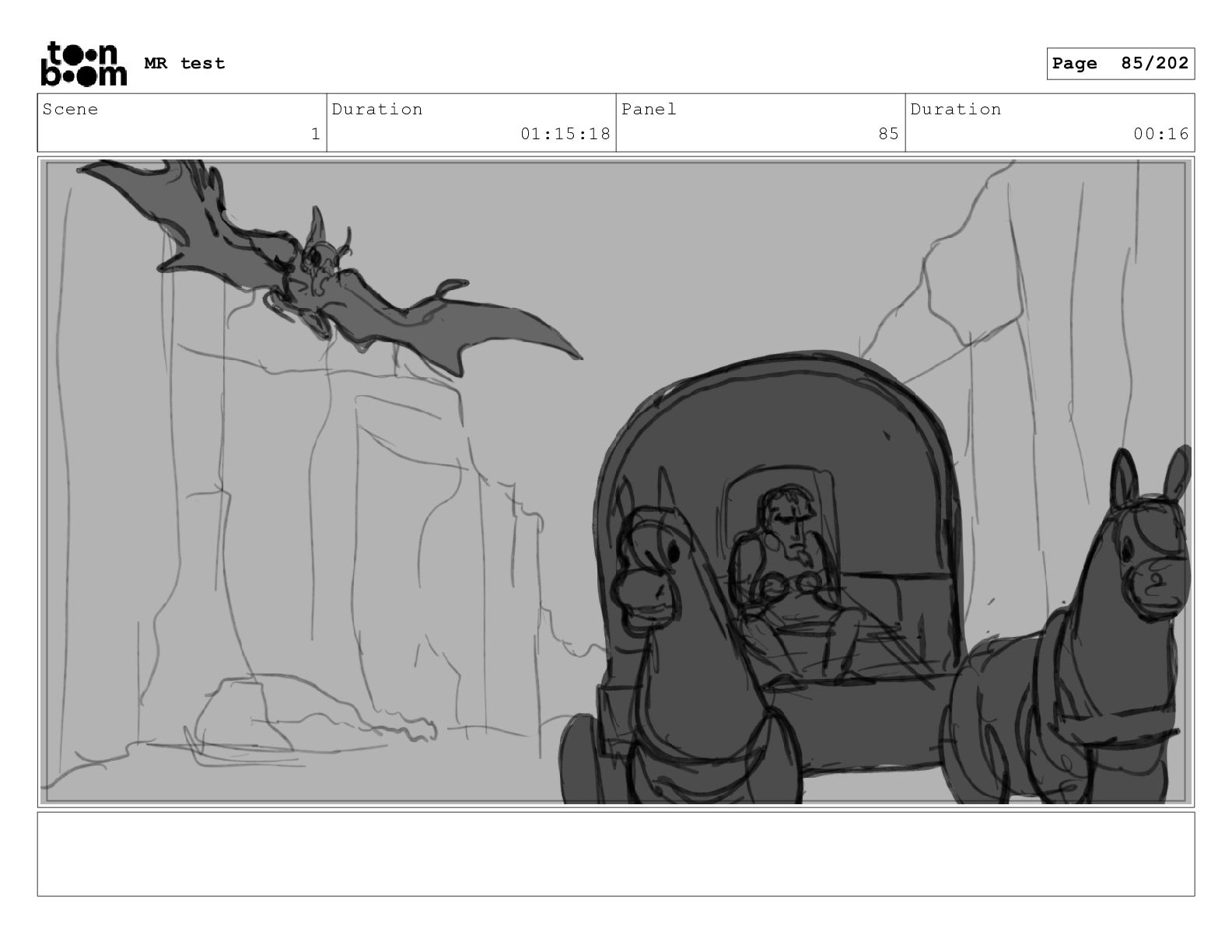Select the scene number value '1'

click(x=315, y=134)
